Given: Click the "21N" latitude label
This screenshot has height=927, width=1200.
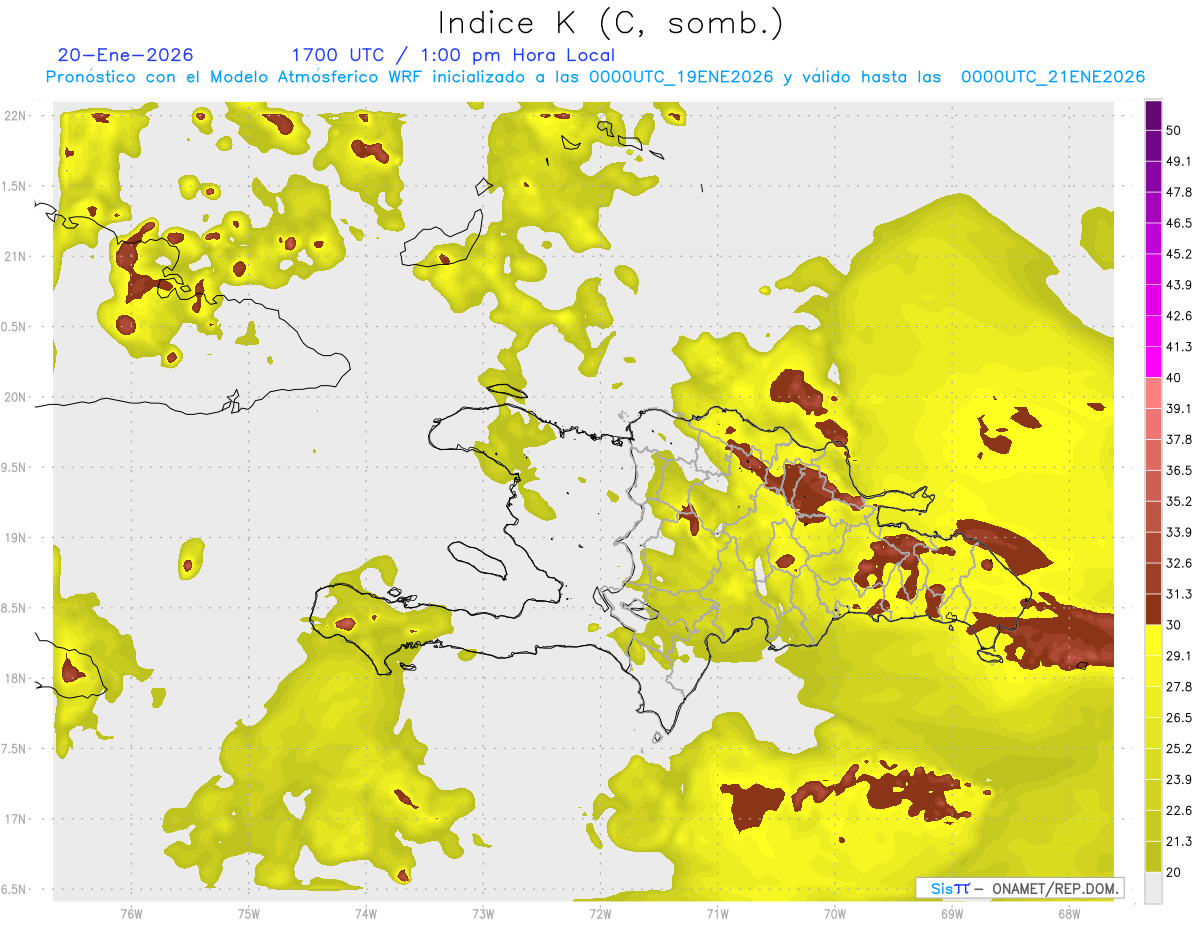Looking at the screenshot, I should point(16,256).
